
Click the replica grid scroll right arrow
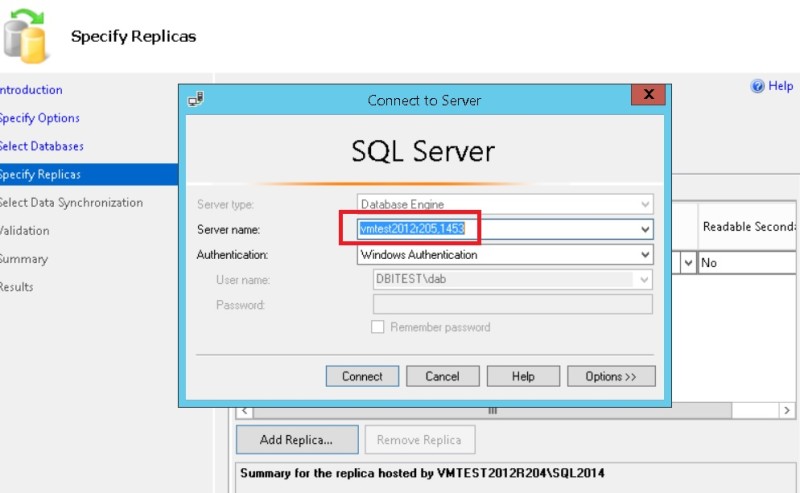click(786, 410)
